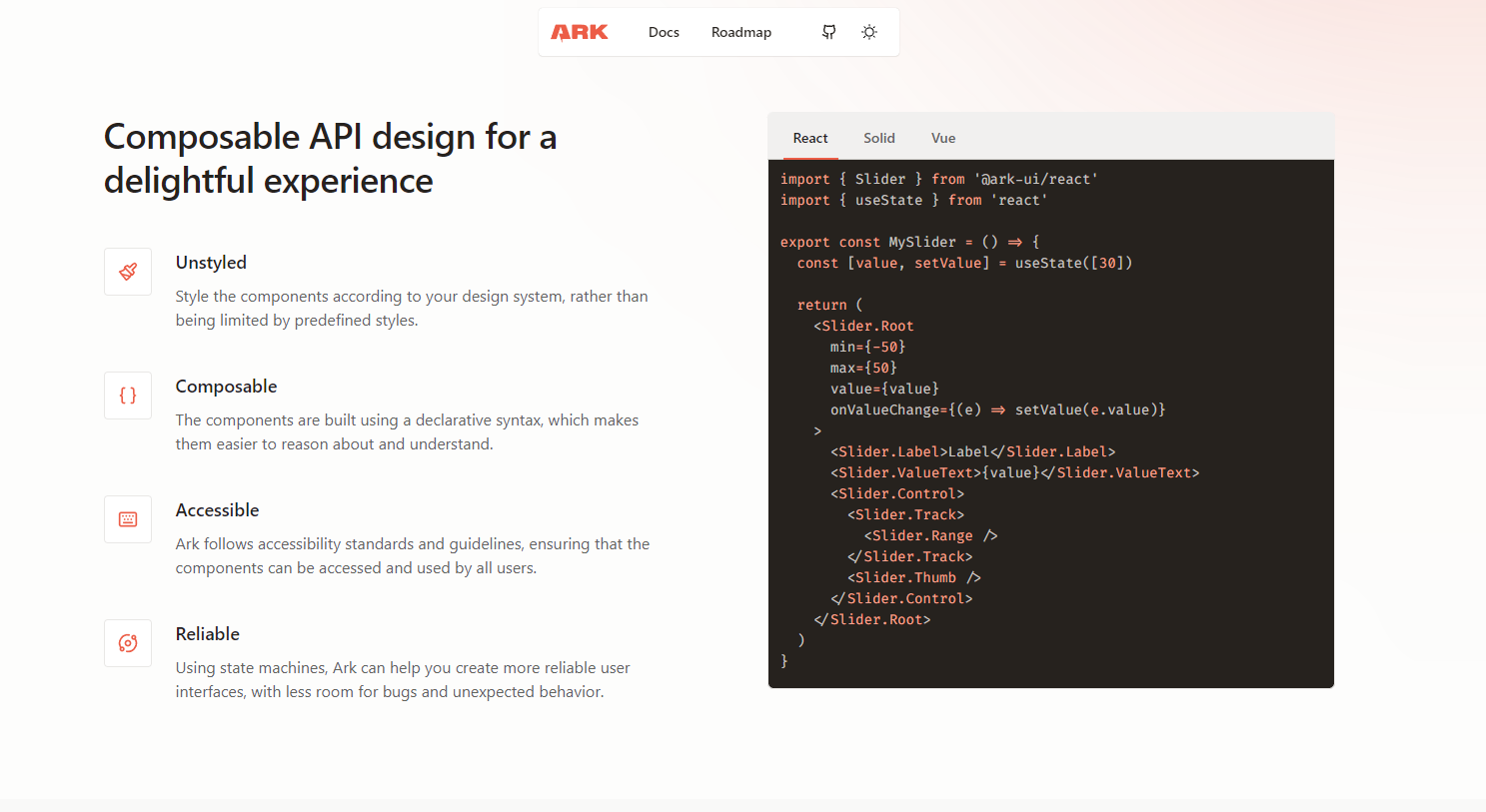Switch to the Vue code tab
The width and height of the screenshot is (1486, 812).
(x=943, y=138)
